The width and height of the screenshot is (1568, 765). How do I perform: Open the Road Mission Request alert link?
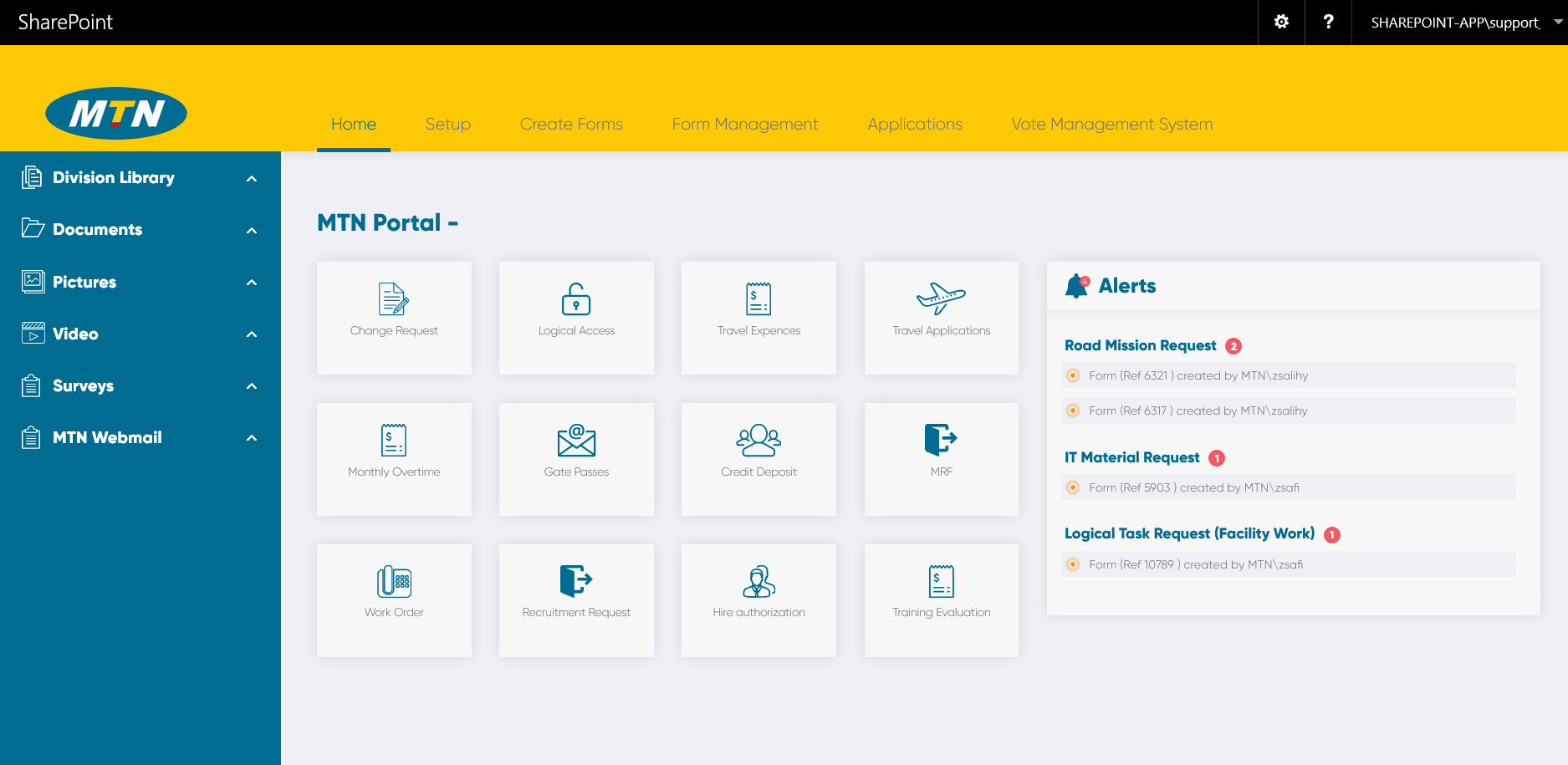1140,345
